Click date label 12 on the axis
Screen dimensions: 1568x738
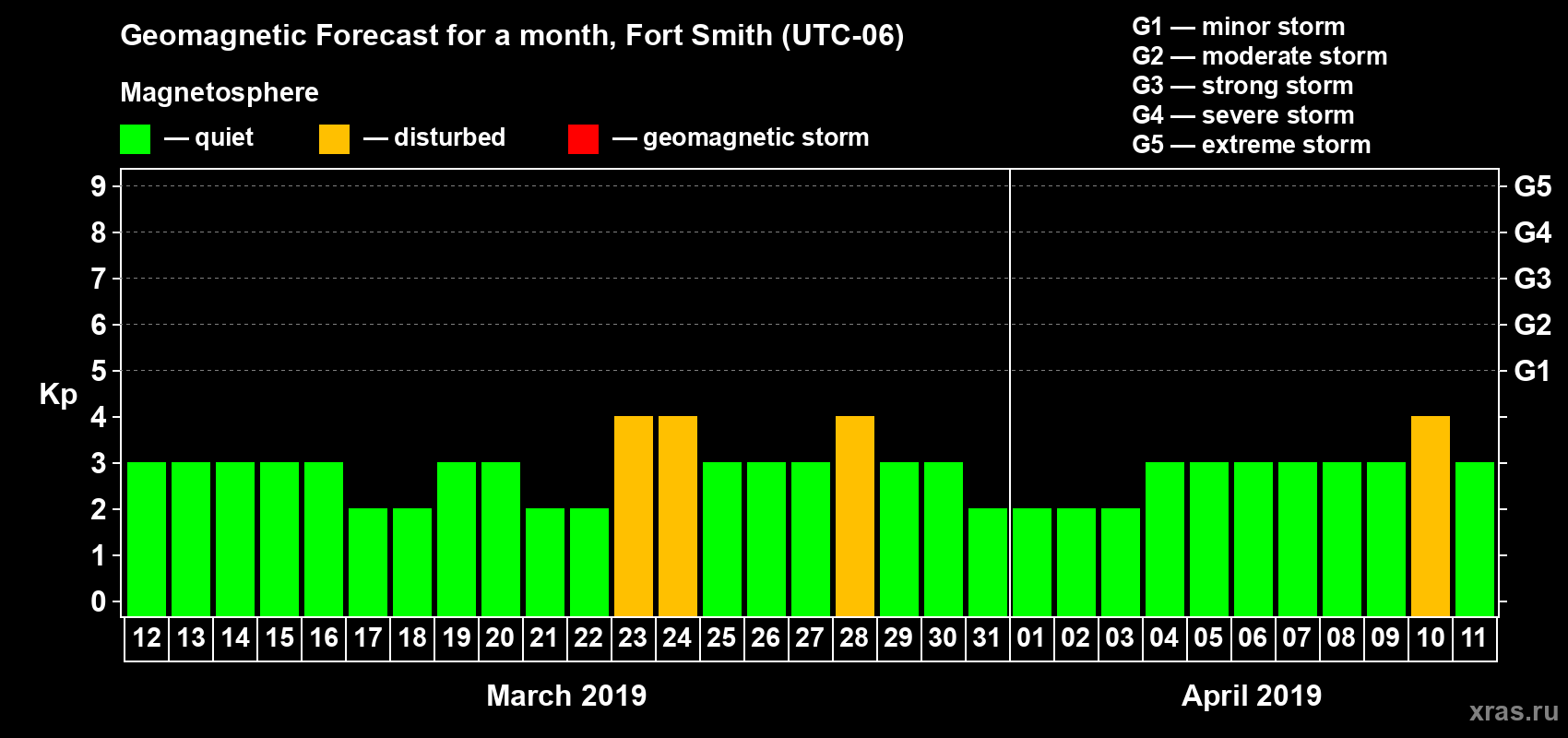click(147, 638)
